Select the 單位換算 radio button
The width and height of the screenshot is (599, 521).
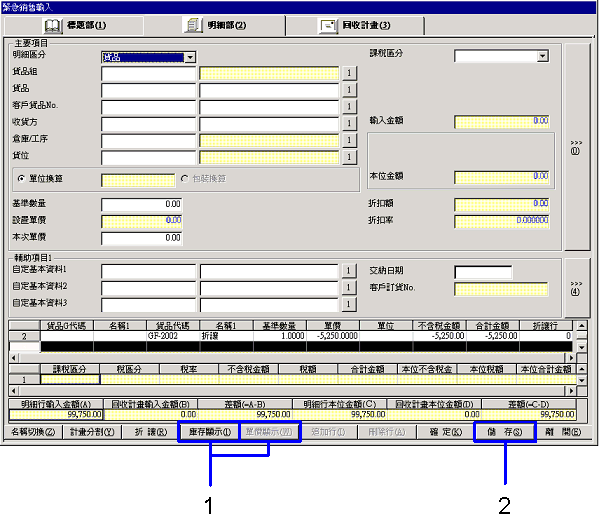coord(21,178)
